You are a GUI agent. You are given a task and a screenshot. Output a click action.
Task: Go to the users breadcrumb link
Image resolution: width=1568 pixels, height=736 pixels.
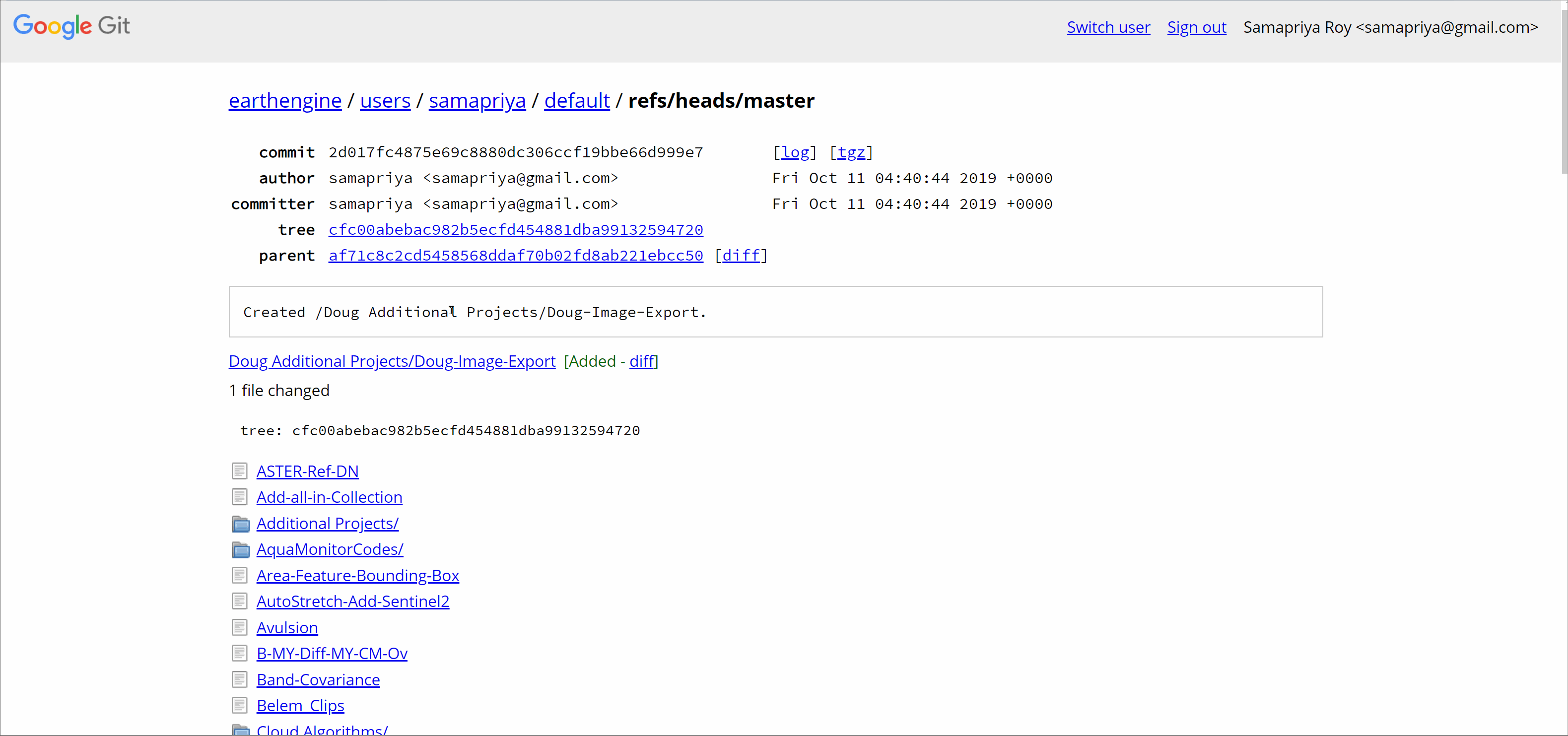tap(385, 100)
